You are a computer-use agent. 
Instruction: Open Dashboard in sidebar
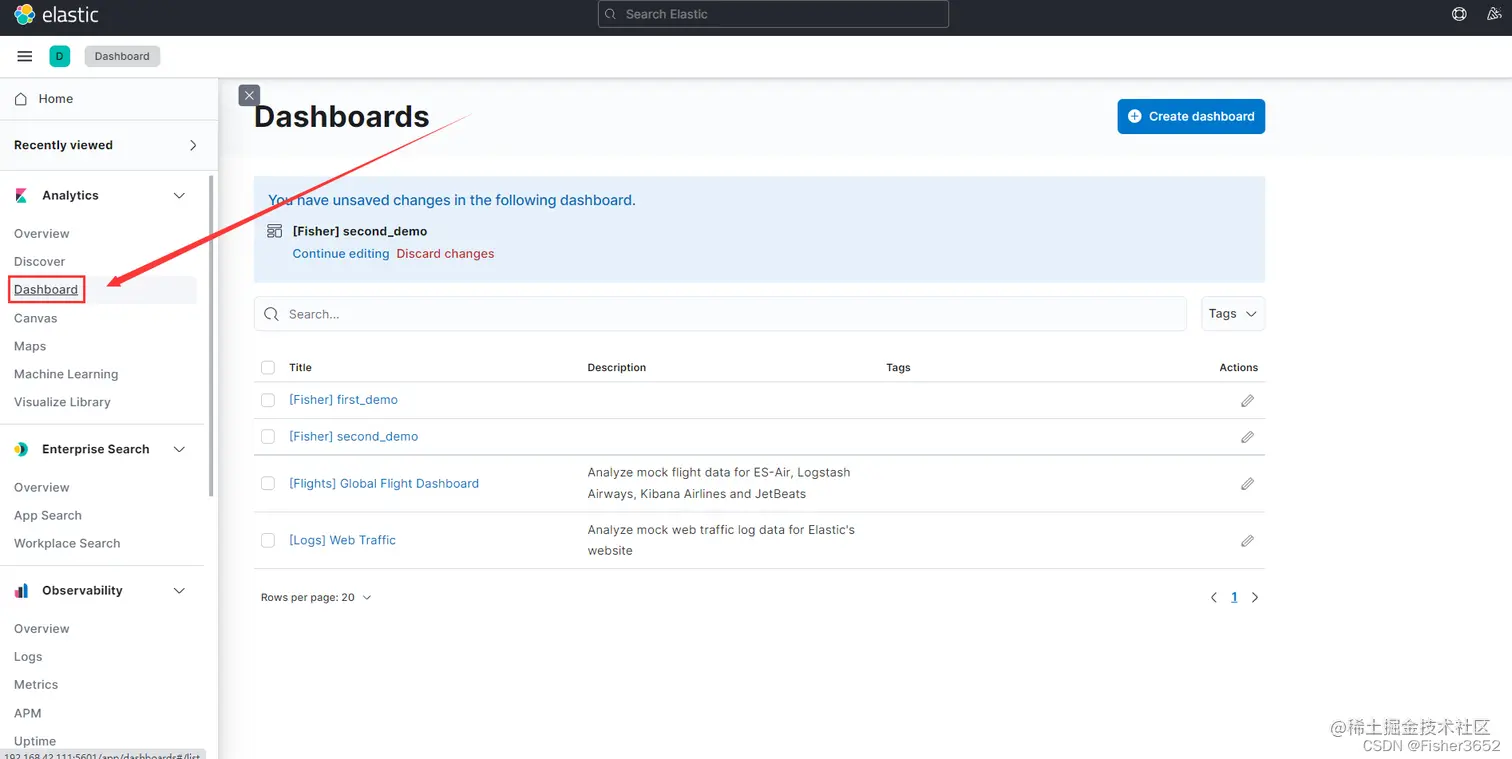[x=46, y=290]
